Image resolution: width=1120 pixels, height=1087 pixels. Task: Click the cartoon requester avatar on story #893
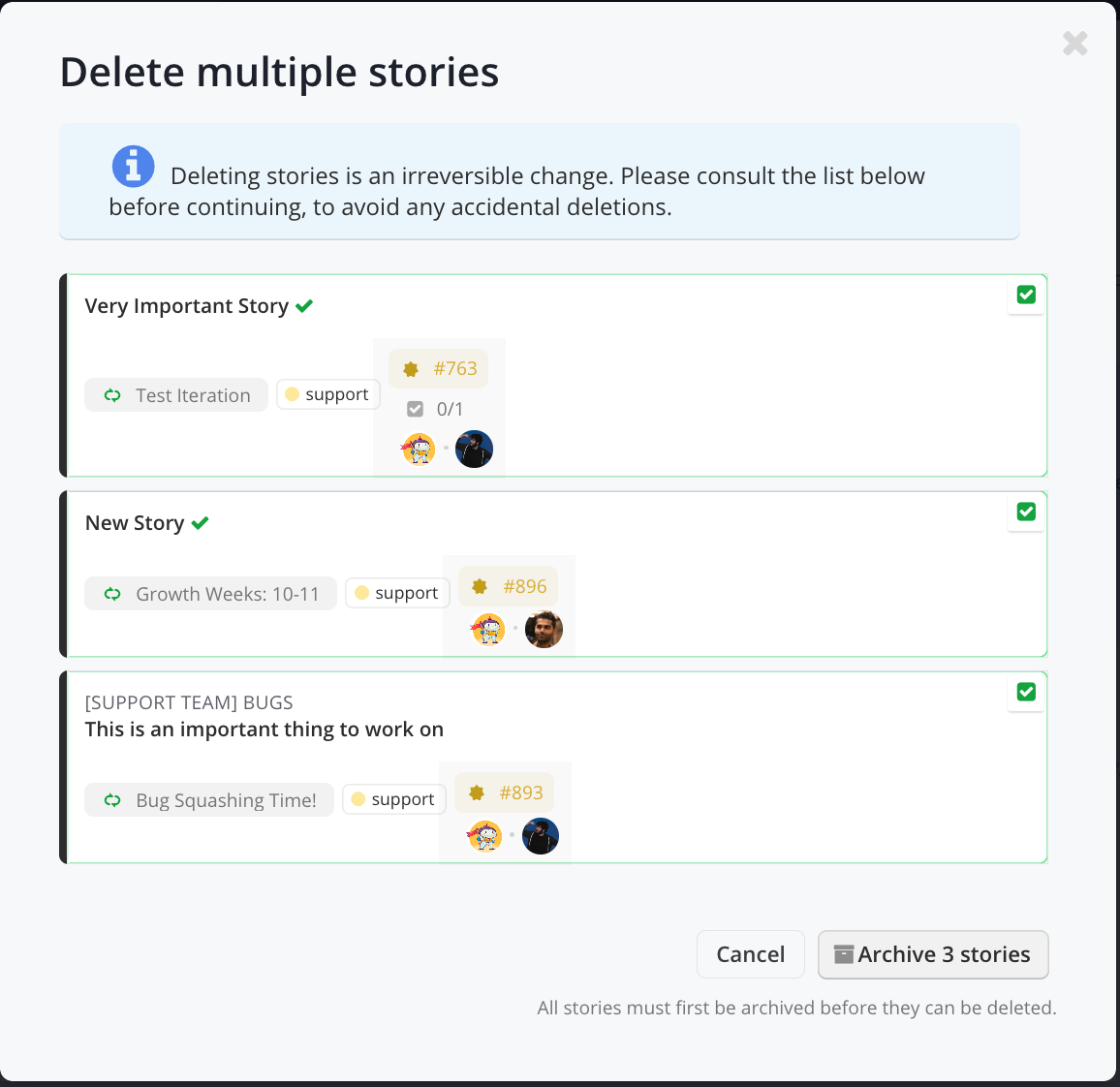point(484,836)
